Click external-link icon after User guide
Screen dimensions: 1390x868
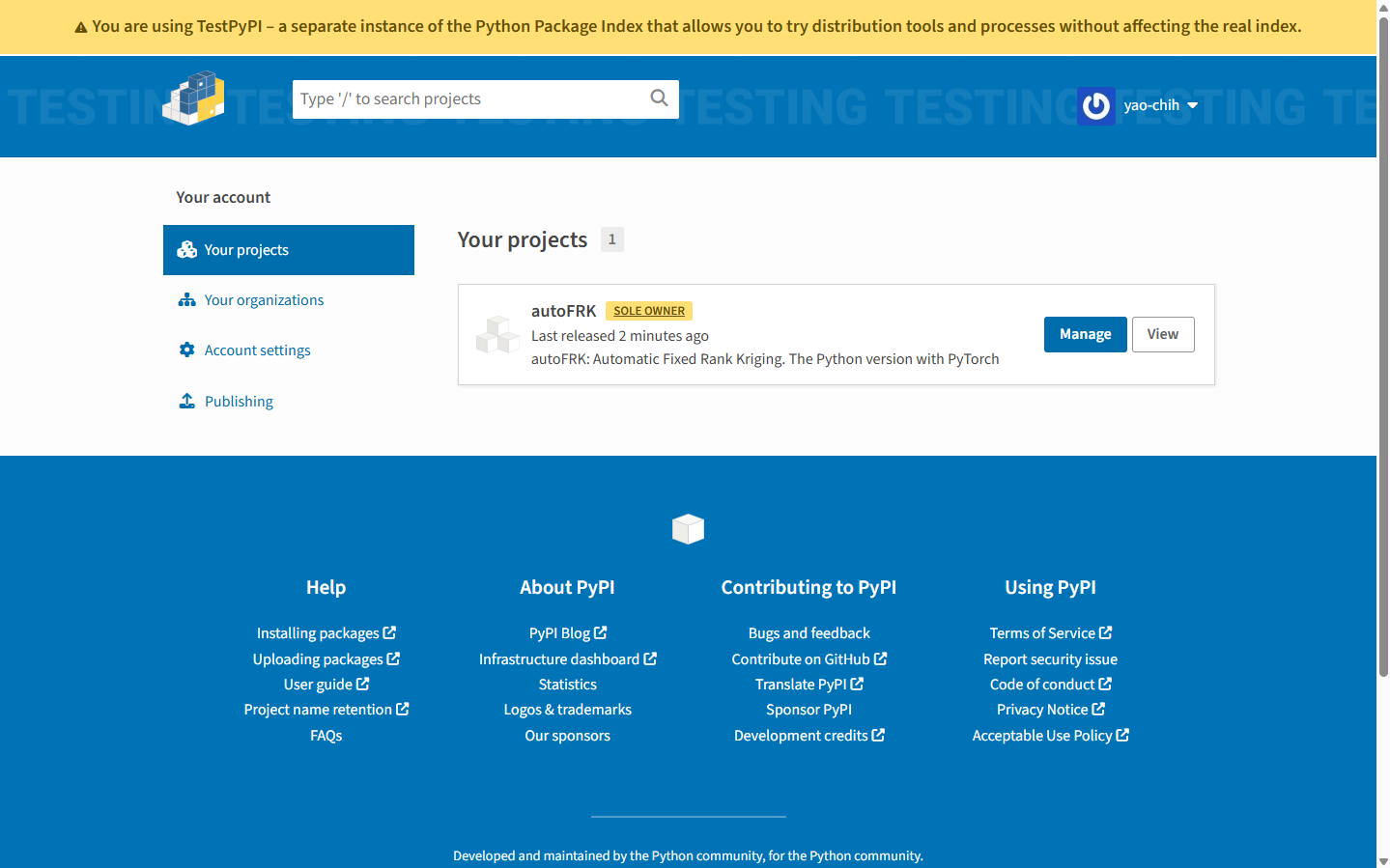362,684
